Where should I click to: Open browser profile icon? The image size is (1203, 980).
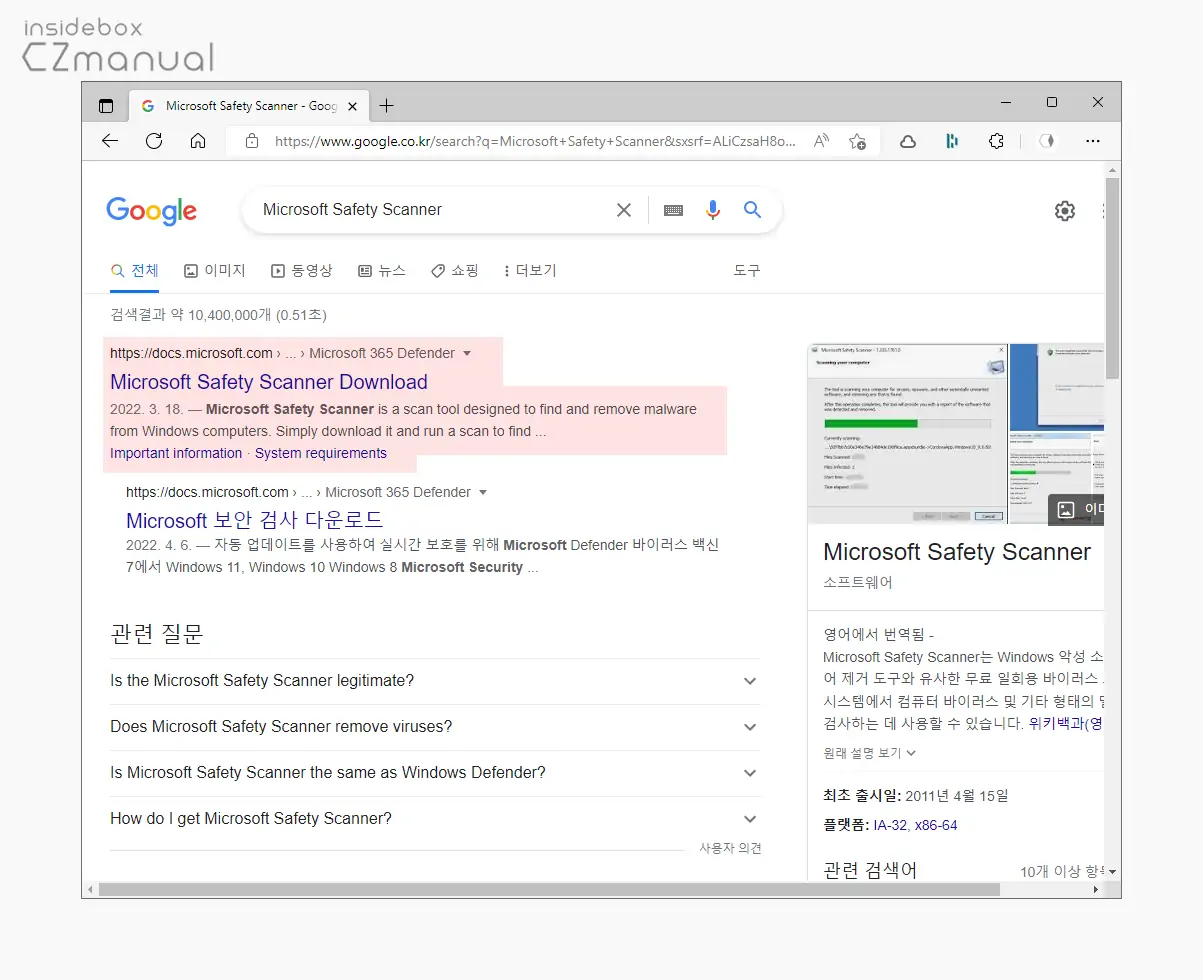click(x=1047, y=141)
